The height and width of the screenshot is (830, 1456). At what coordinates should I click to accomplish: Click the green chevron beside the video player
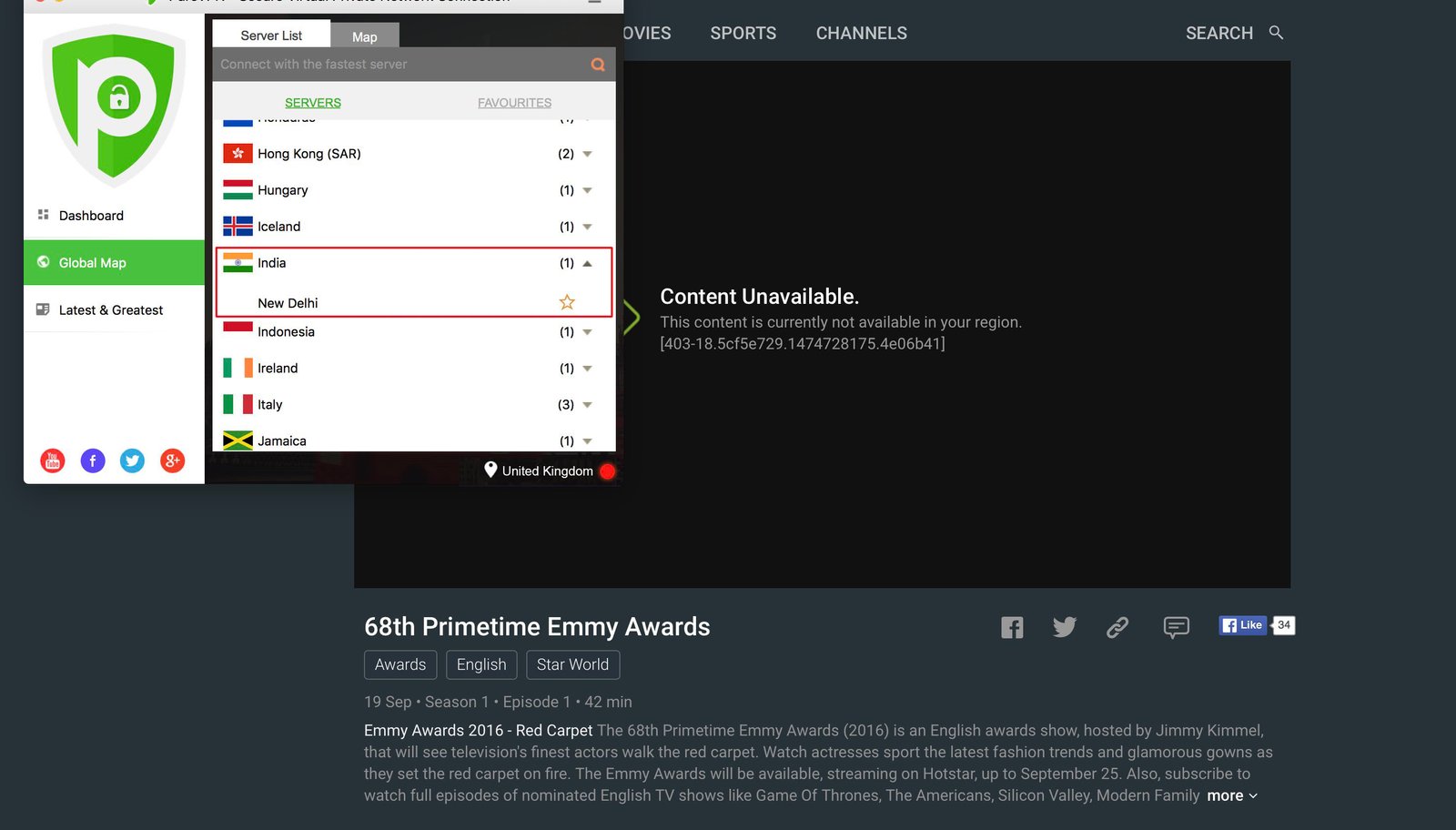(632, 318)
